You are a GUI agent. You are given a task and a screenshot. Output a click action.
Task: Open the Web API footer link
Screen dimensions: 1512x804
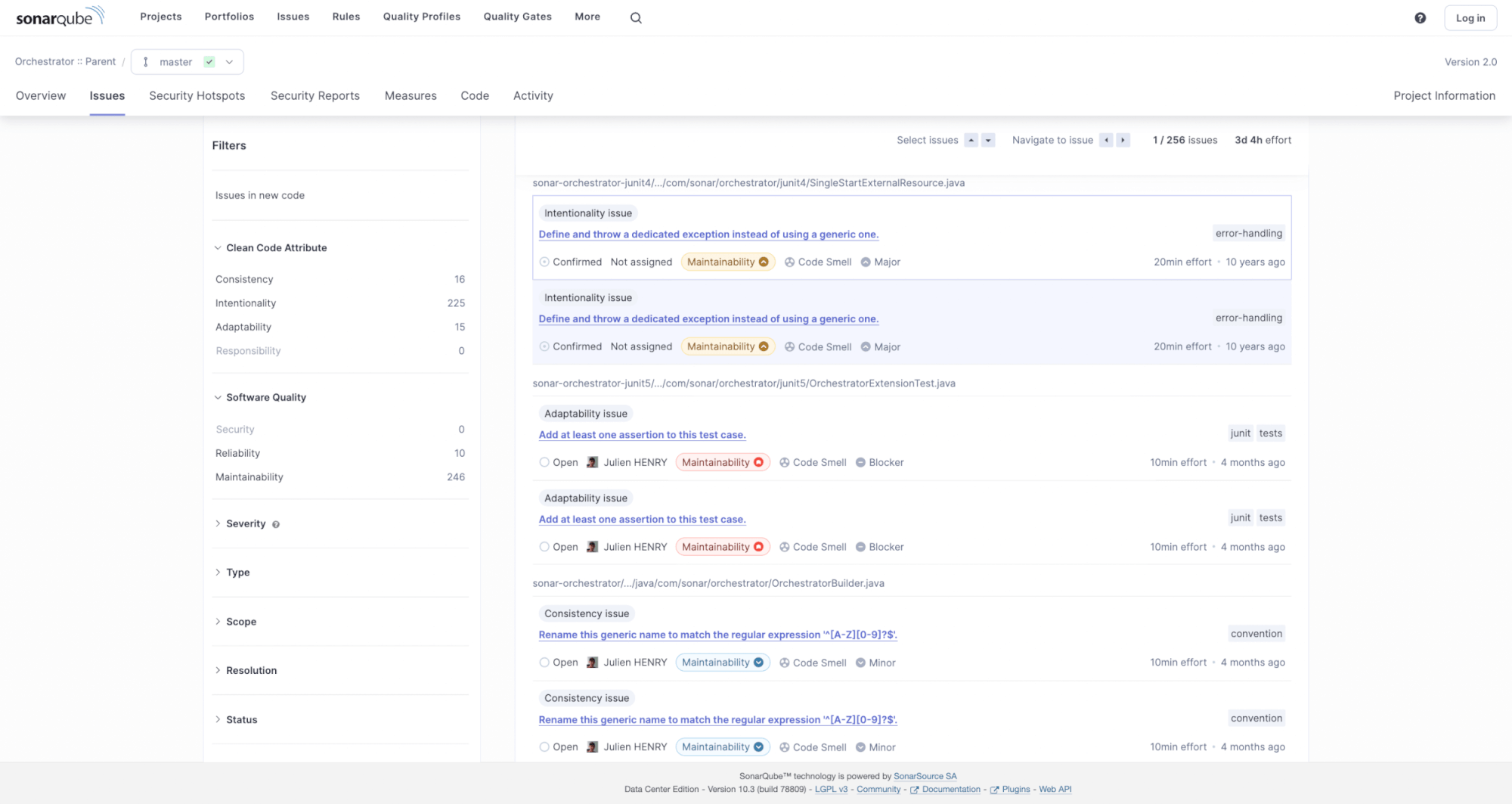(1055, 790)
